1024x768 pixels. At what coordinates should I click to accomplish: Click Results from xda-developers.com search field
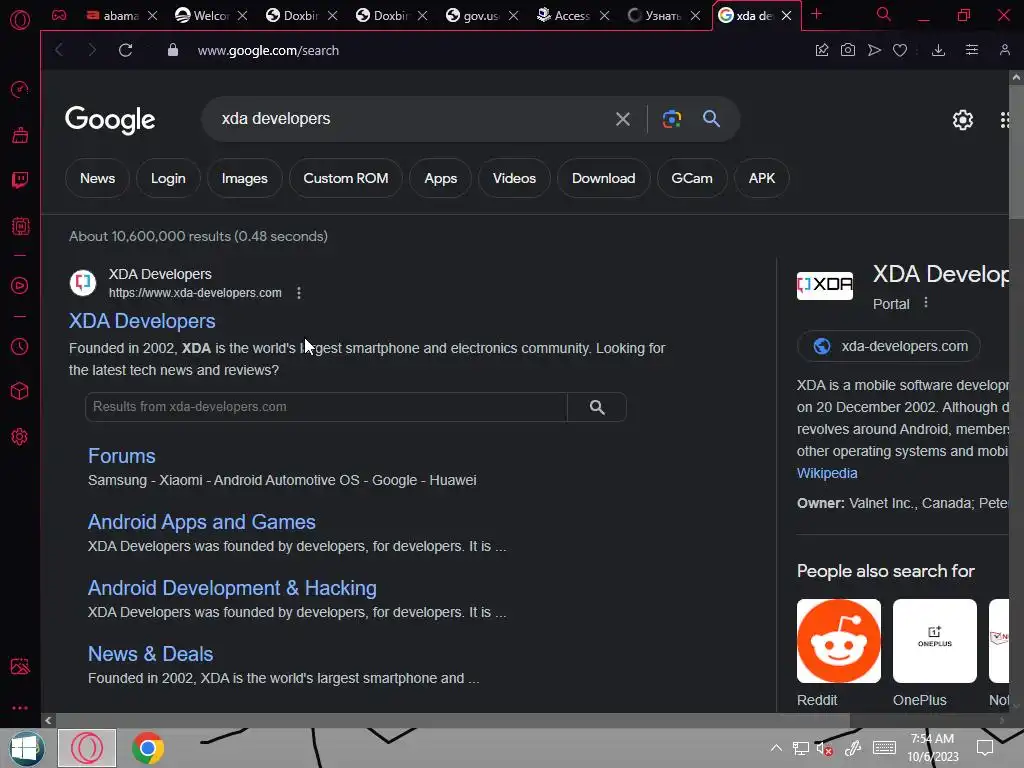326,407
